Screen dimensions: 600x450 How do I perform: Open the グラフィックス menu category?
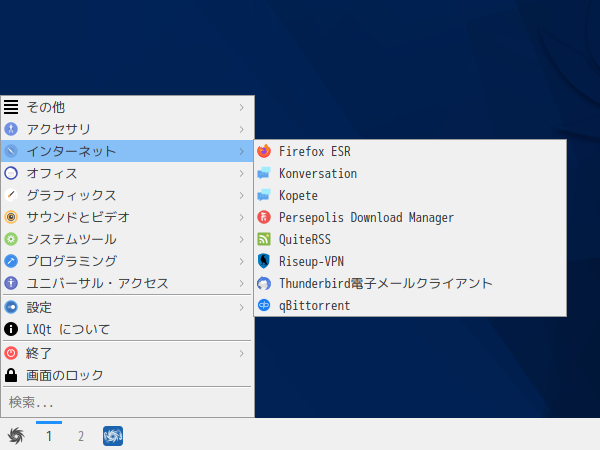coord(127,195)
